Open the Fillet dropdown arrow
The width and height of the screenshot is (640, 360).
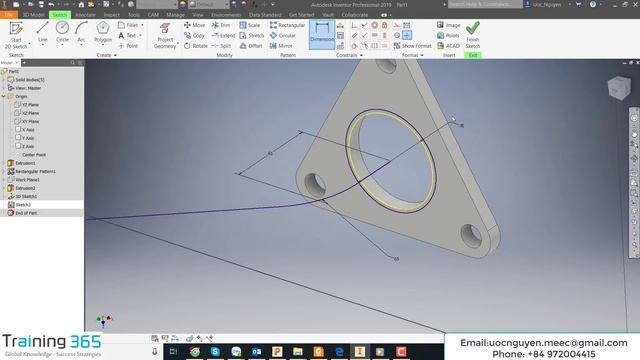(142, 25)
